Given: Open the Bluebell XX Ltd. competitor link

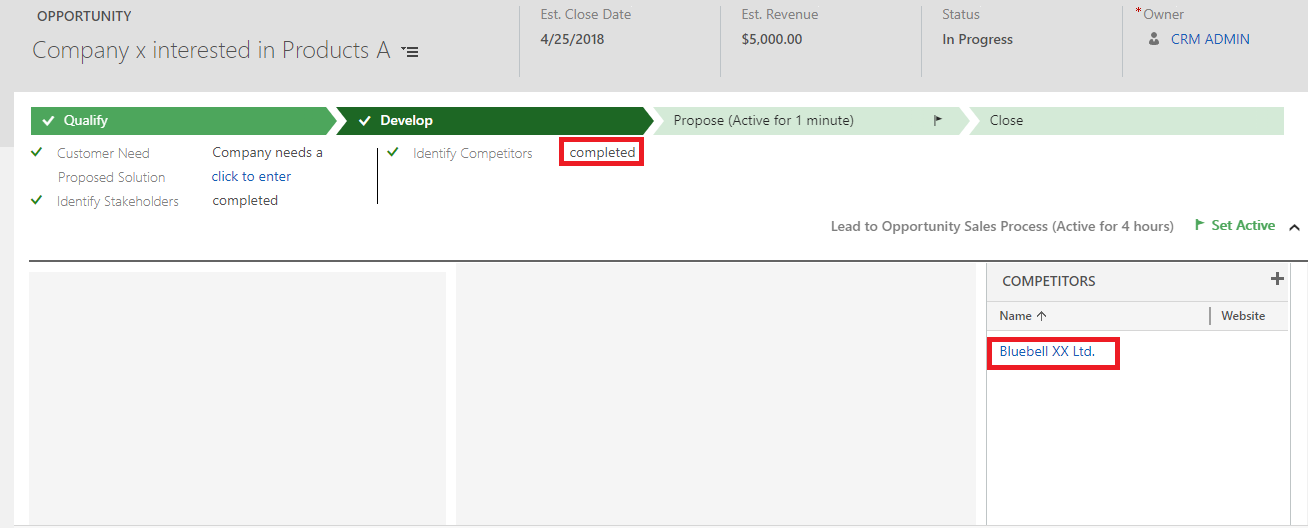Looking at the screenshot, I should 1047,352.
